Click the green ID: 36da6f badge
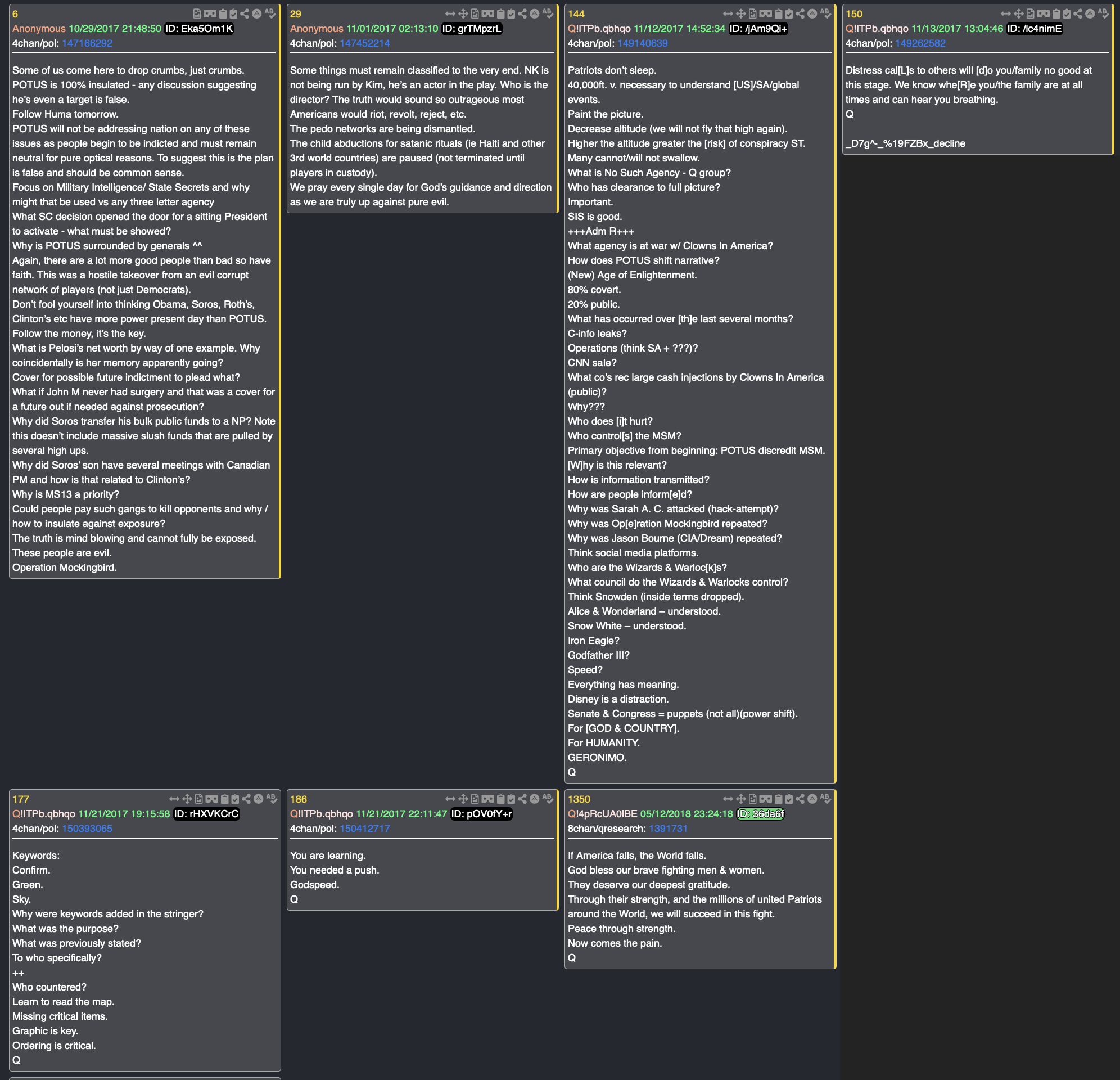 (761, 813)
